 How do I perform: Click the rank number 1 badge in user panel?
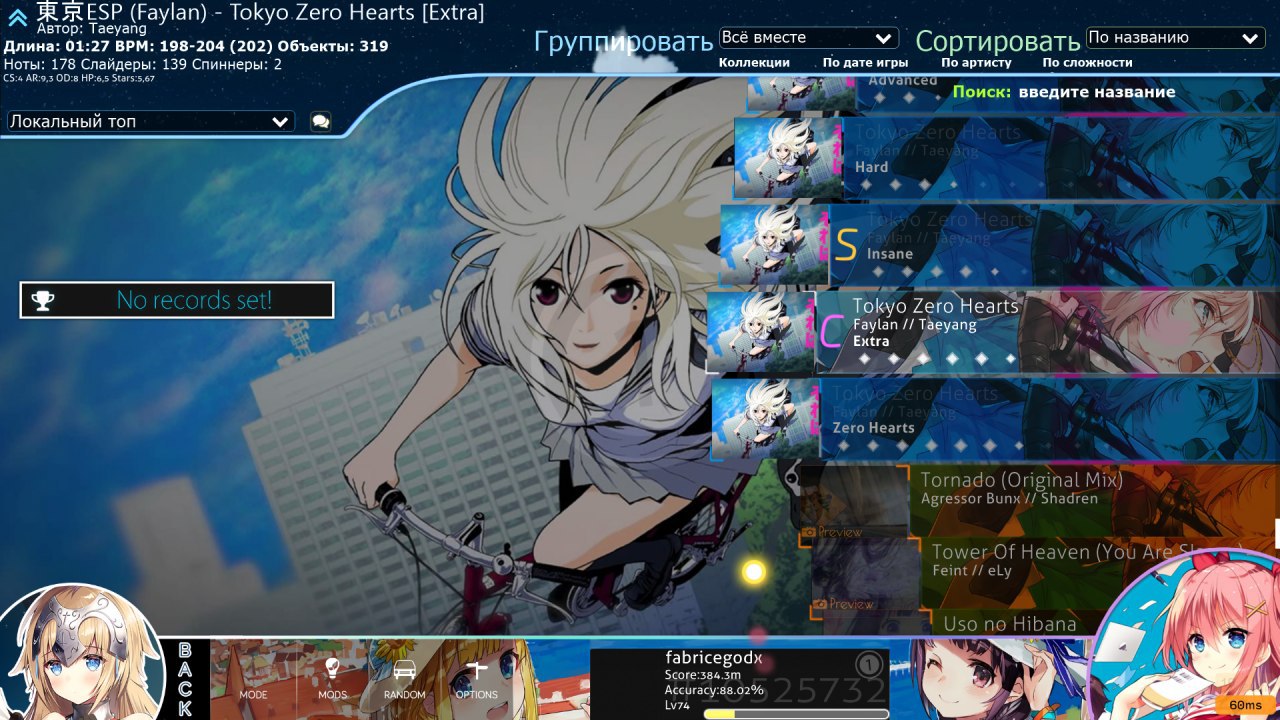click(868, 663)
